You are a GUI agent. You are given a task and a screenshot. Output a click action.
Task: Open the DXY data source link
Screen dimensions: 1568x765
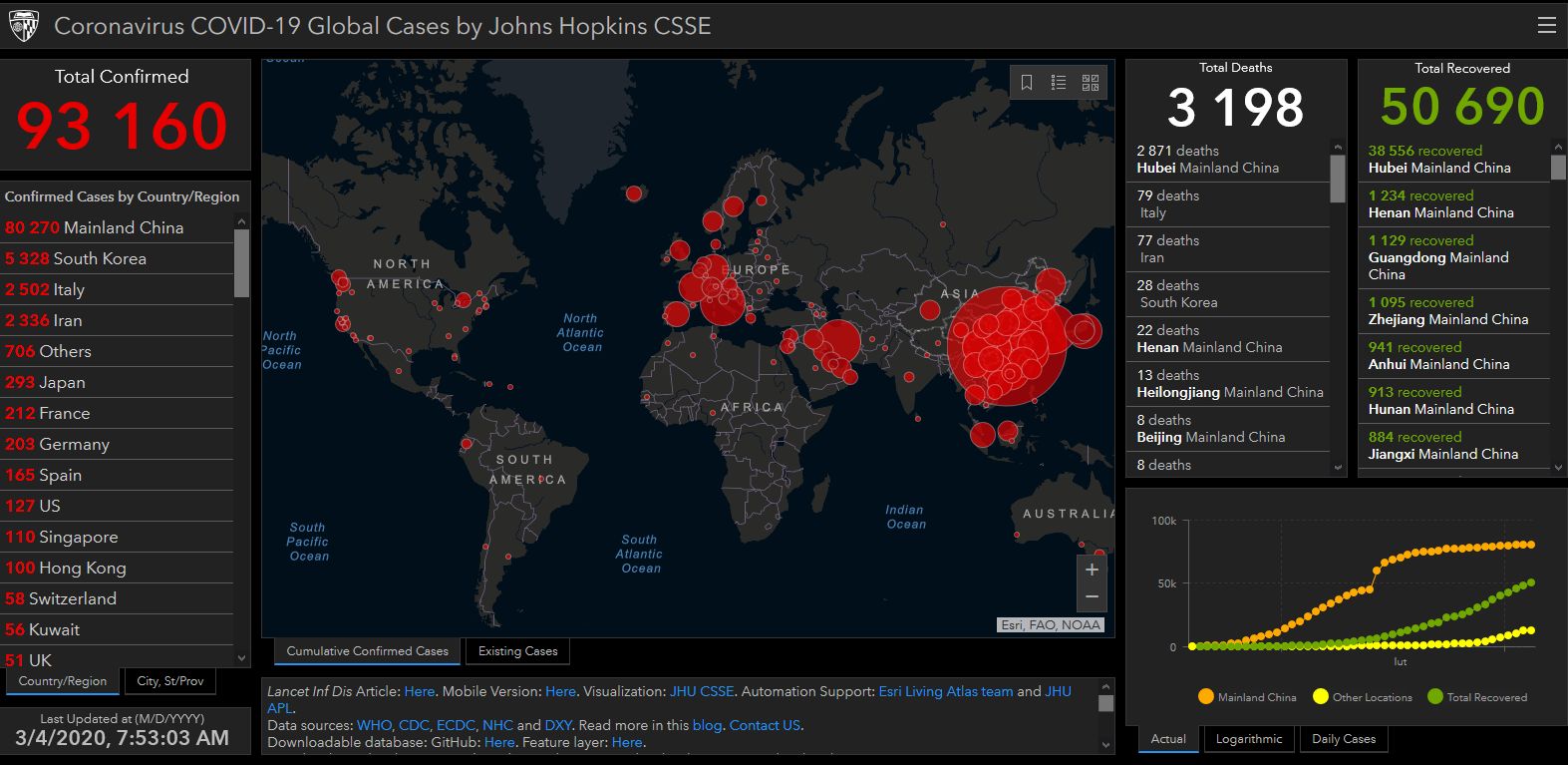pyautogui.click(x=558, y=725)
